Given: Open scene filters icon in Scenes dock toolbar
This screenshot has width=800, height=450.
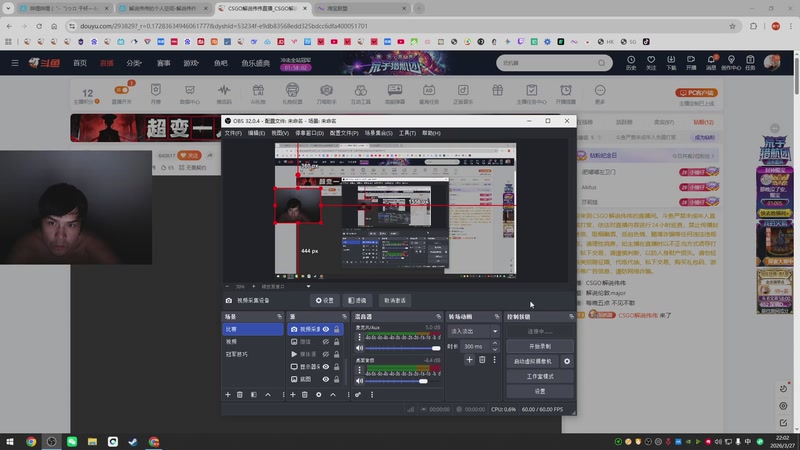Looking at the screenshot, I should click(x=254, y=394).
